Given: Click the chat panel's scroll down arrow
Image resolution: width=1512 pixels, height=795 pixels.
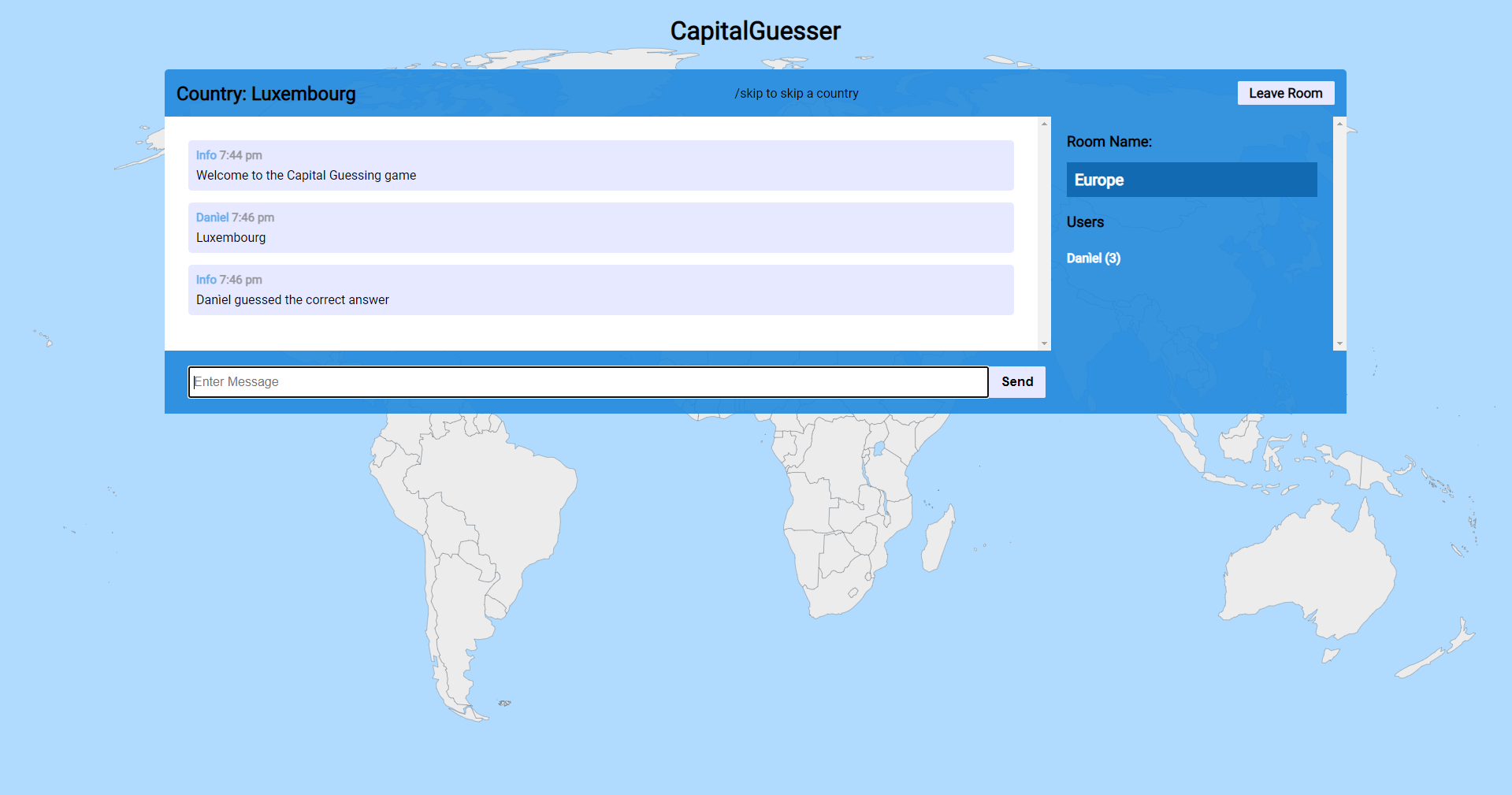Looking at the screenshot, I should pyautogui.click(x=1044, y=344).
